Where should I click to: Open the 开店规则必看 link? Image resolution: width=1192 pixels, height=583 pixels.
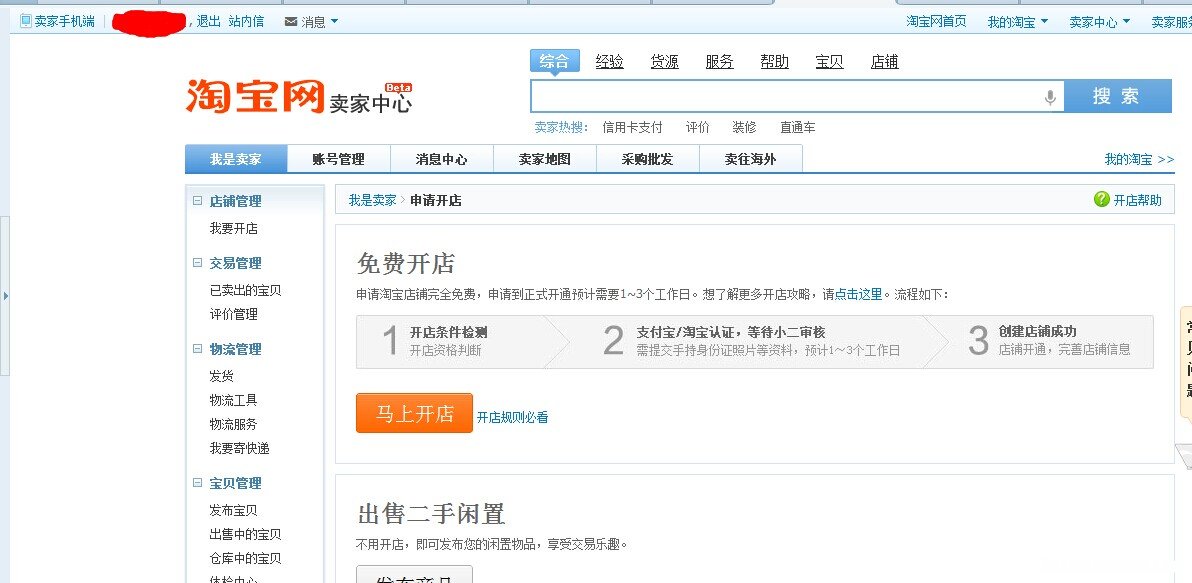pyautogui.click(x=512, y=417)
